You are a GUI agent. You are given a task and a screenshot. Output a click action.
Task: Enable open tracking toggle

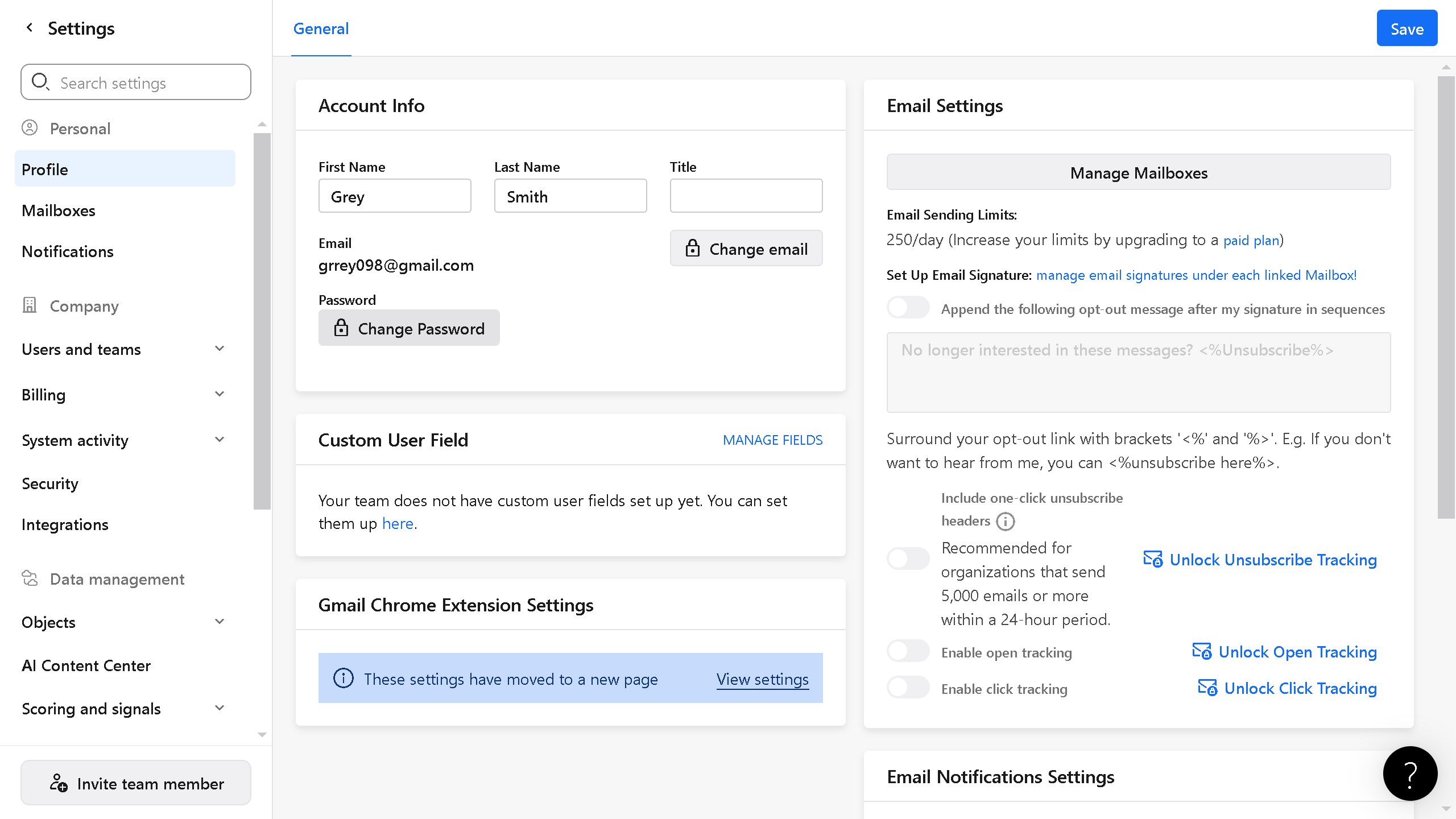908,651
